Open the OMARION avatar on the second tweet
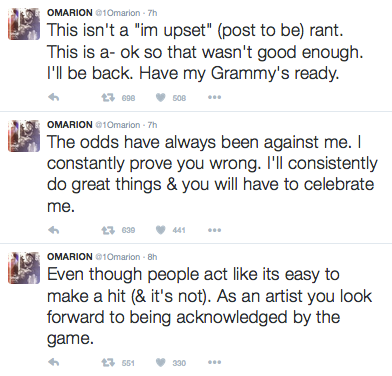The image size is (392, 376). 24,136
